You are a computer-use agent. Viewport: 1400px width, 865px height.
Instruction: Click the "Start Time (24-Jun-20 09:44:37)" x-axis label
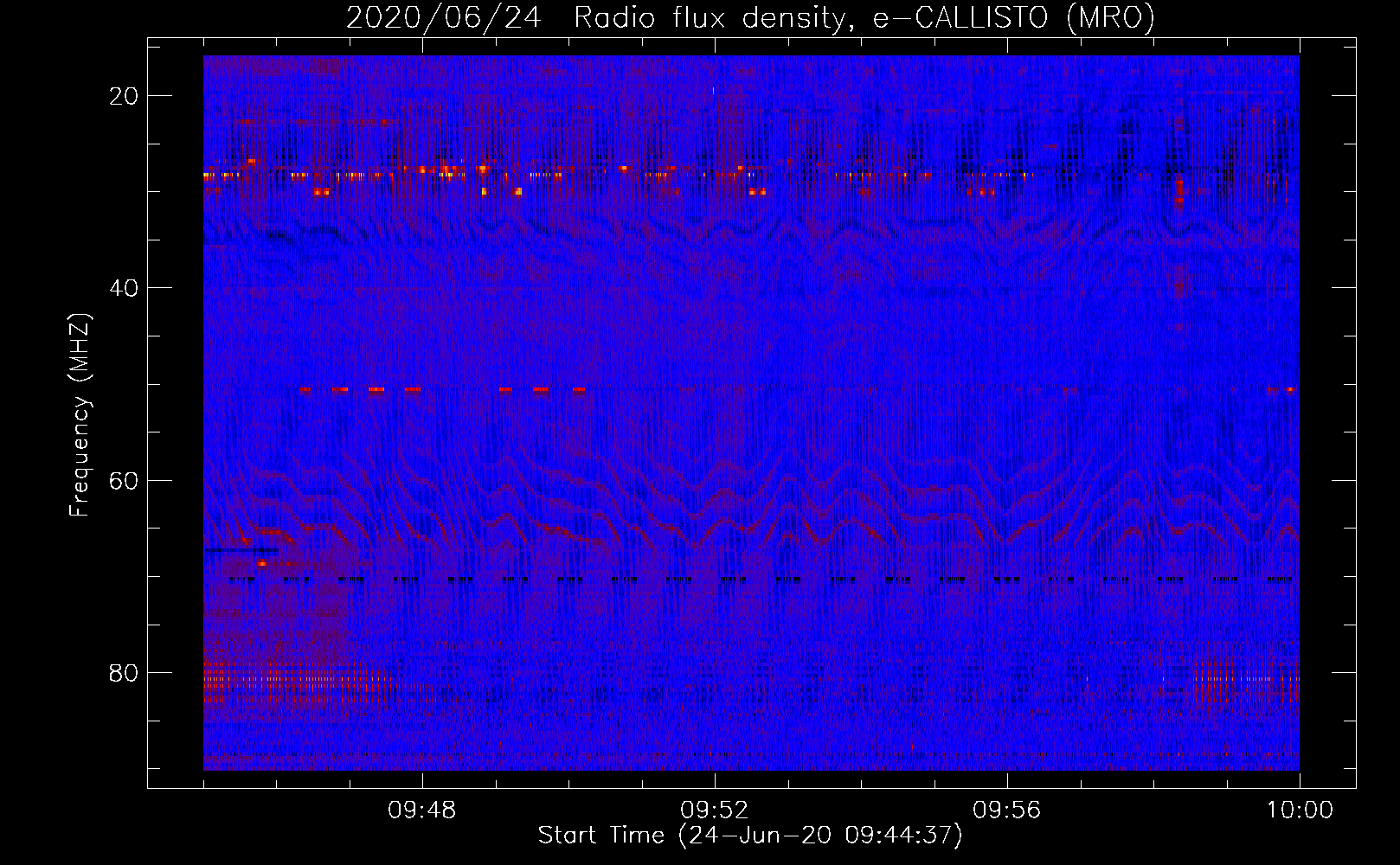click(750, 836)
